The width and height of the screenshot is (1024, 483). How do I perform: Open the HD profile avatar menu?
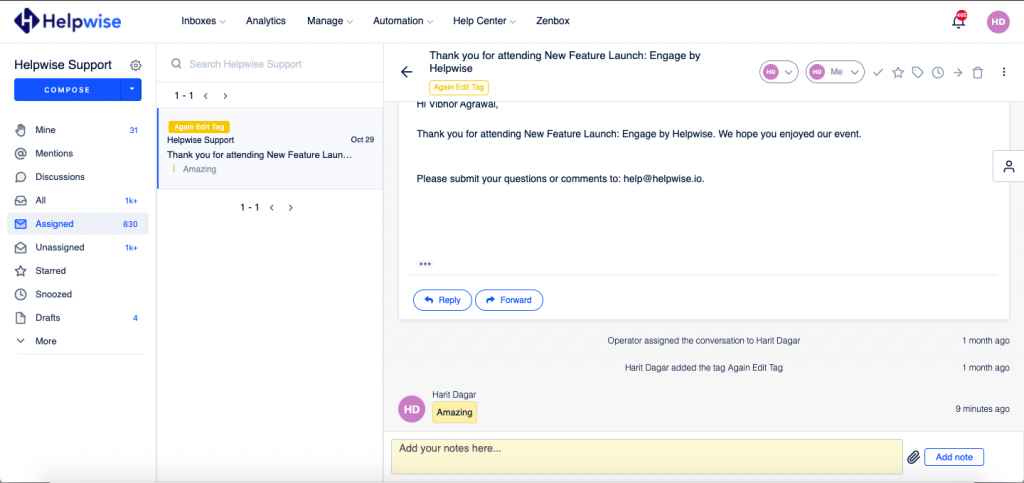point(998,22)
